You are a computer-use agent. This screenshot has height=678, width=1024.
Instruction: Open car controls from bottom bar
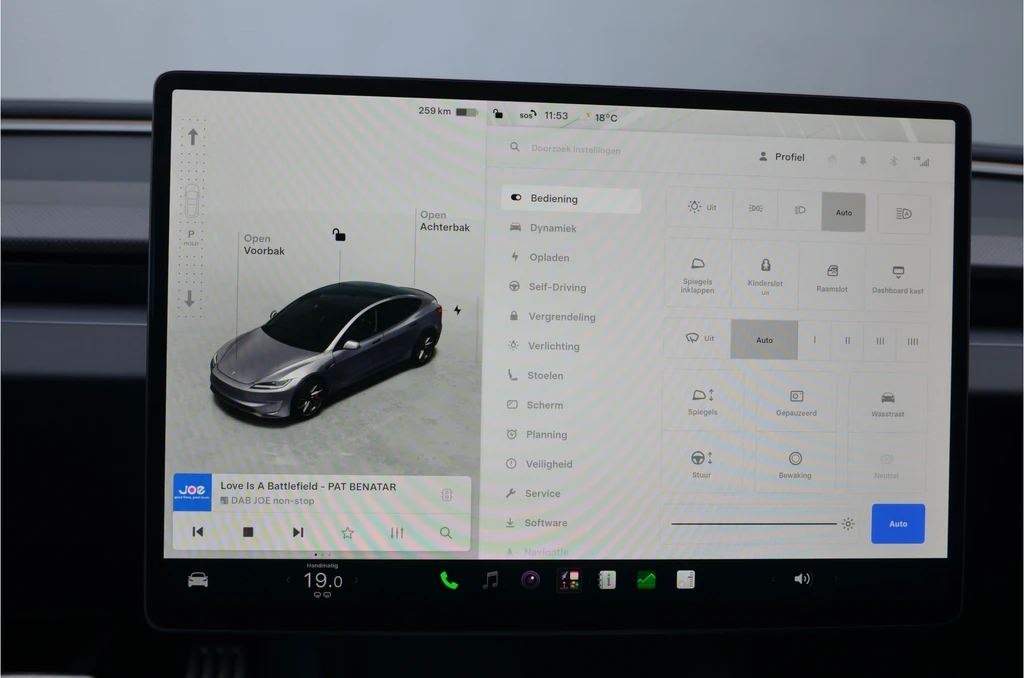click(198, 580)
